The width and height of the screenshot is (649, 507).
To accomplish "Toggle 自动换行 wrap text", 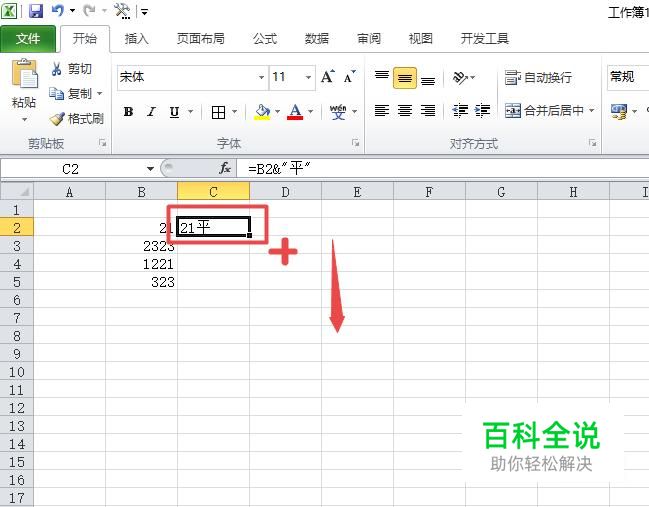I will point(538,77).
